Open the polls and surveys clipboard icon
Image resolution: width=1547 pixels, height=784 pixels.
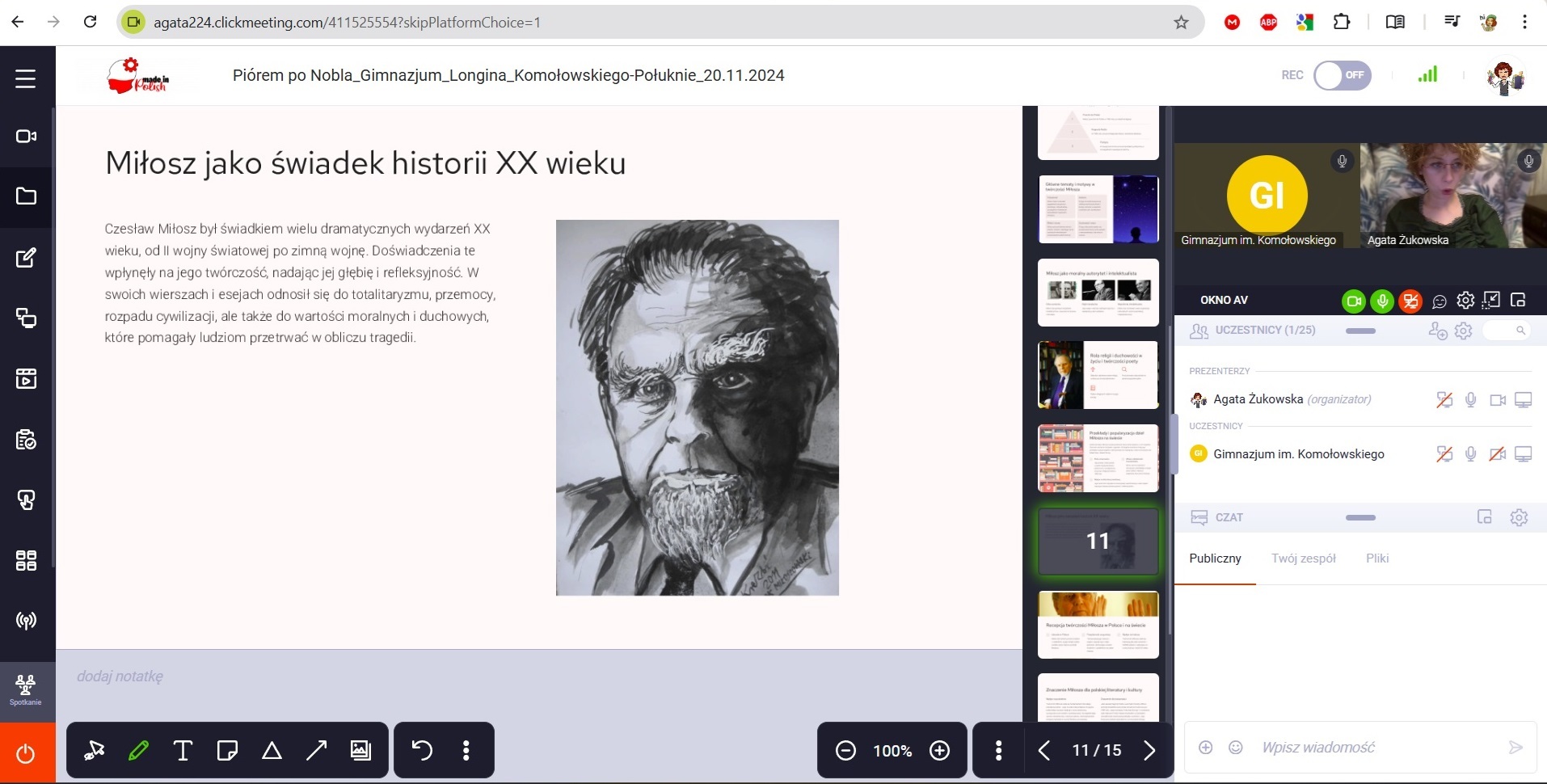point(26,440)
